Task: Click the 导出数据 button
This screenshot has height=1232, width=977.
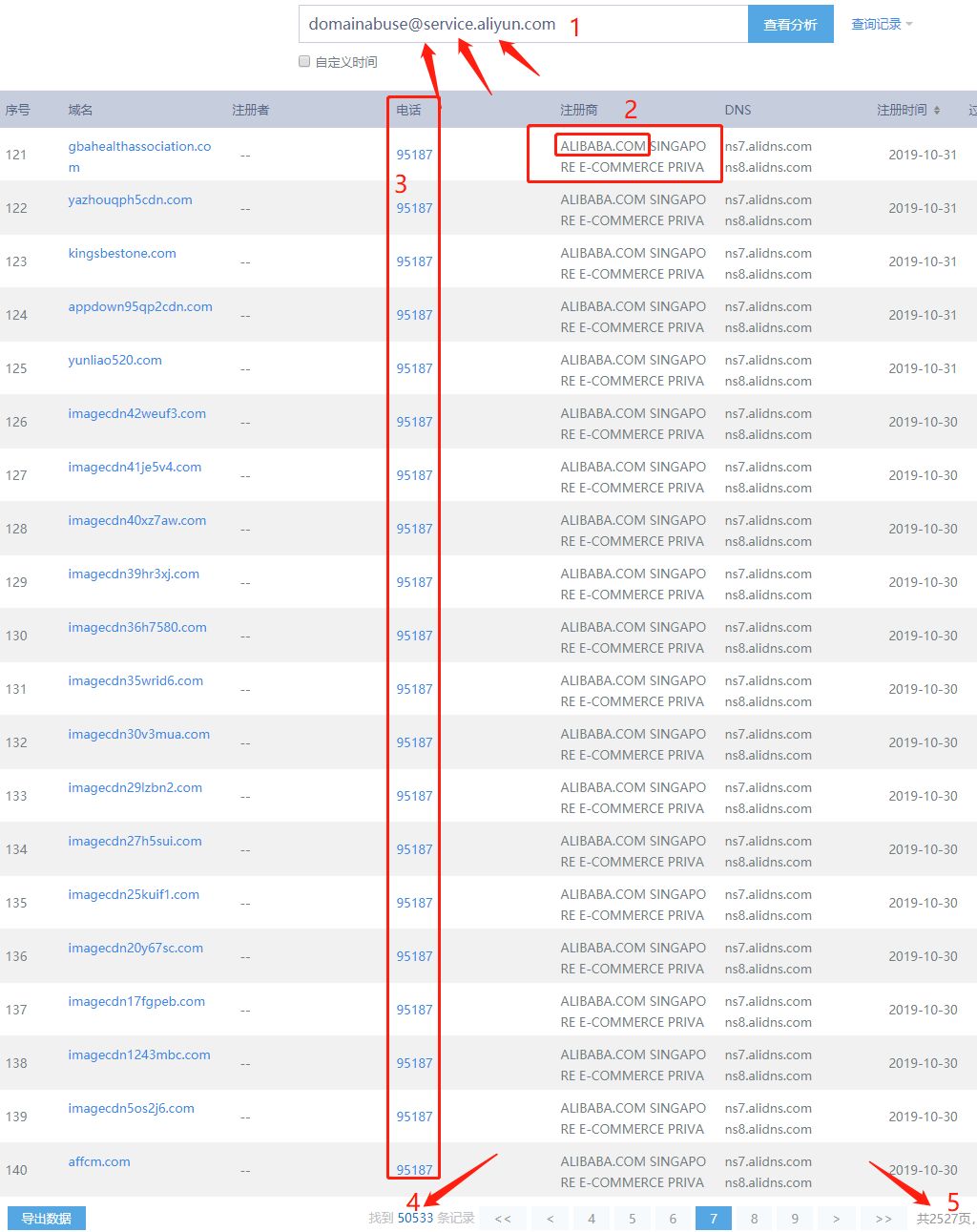Action: 47,1219
